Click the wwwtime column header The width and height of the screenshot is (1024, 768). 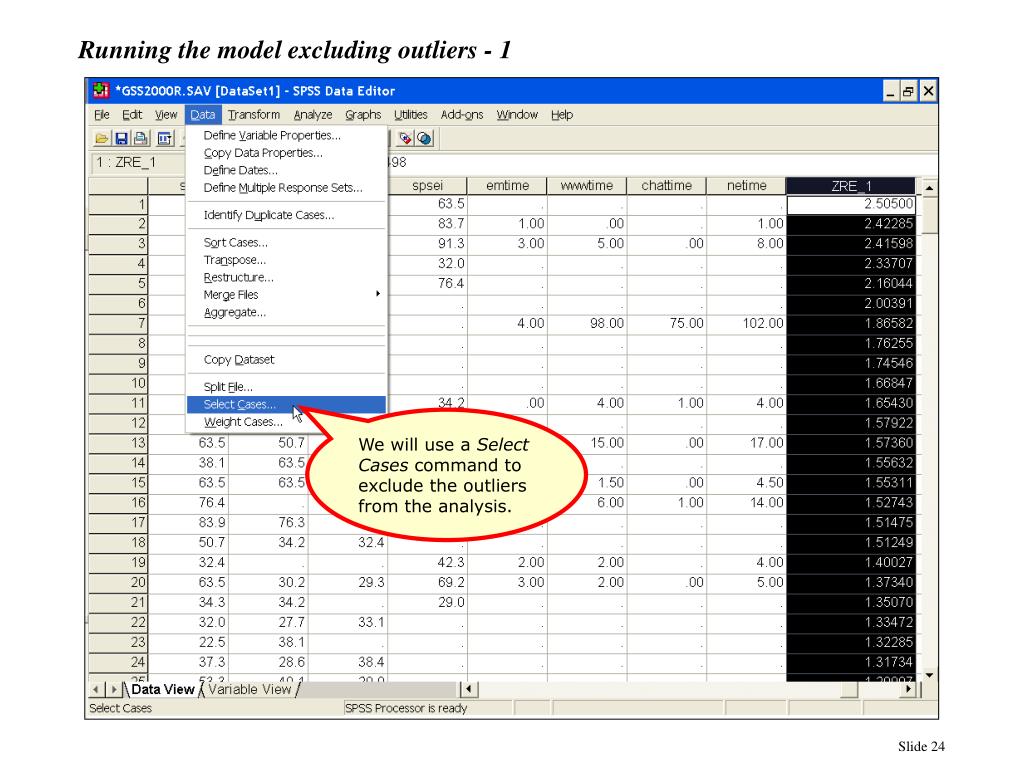pyautogui.click(x=586, y=185)
